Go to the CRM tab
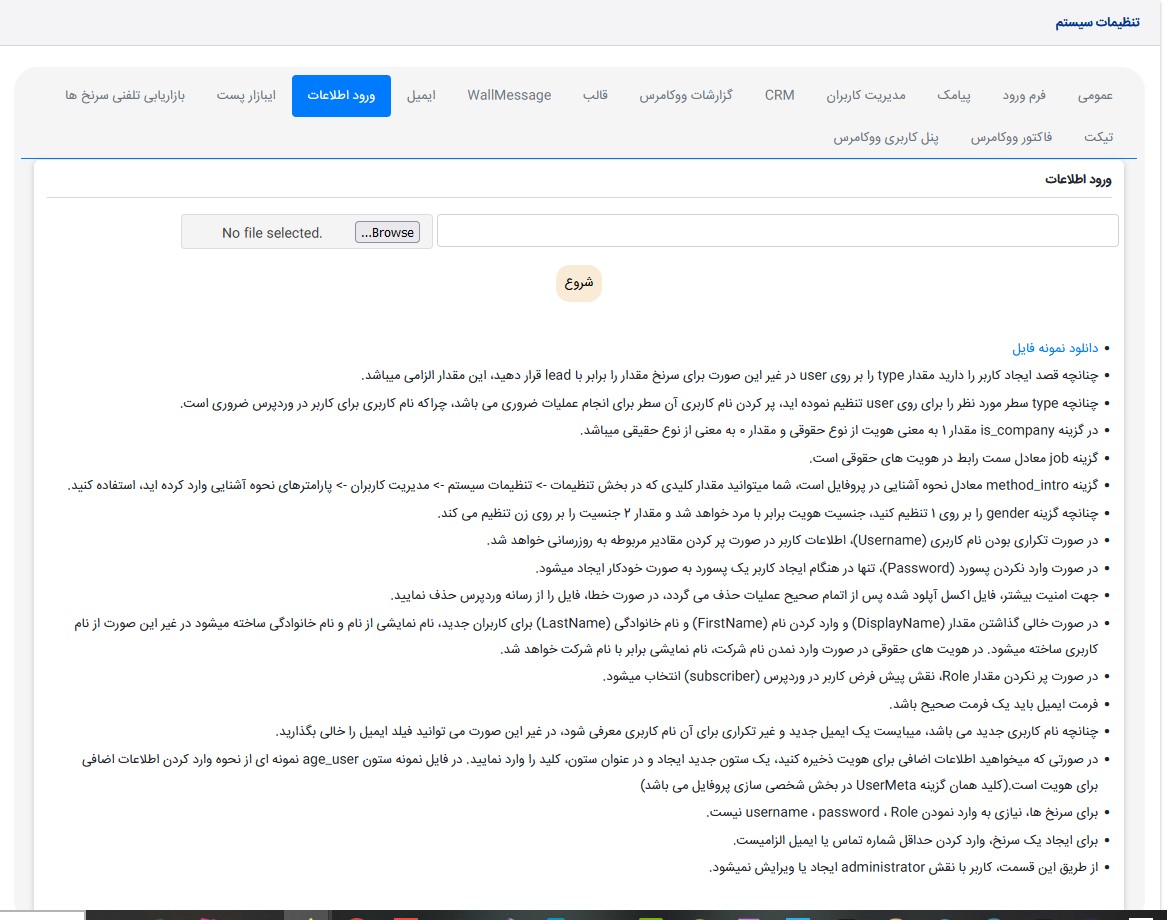The image size is (1167, 920). 780,96
